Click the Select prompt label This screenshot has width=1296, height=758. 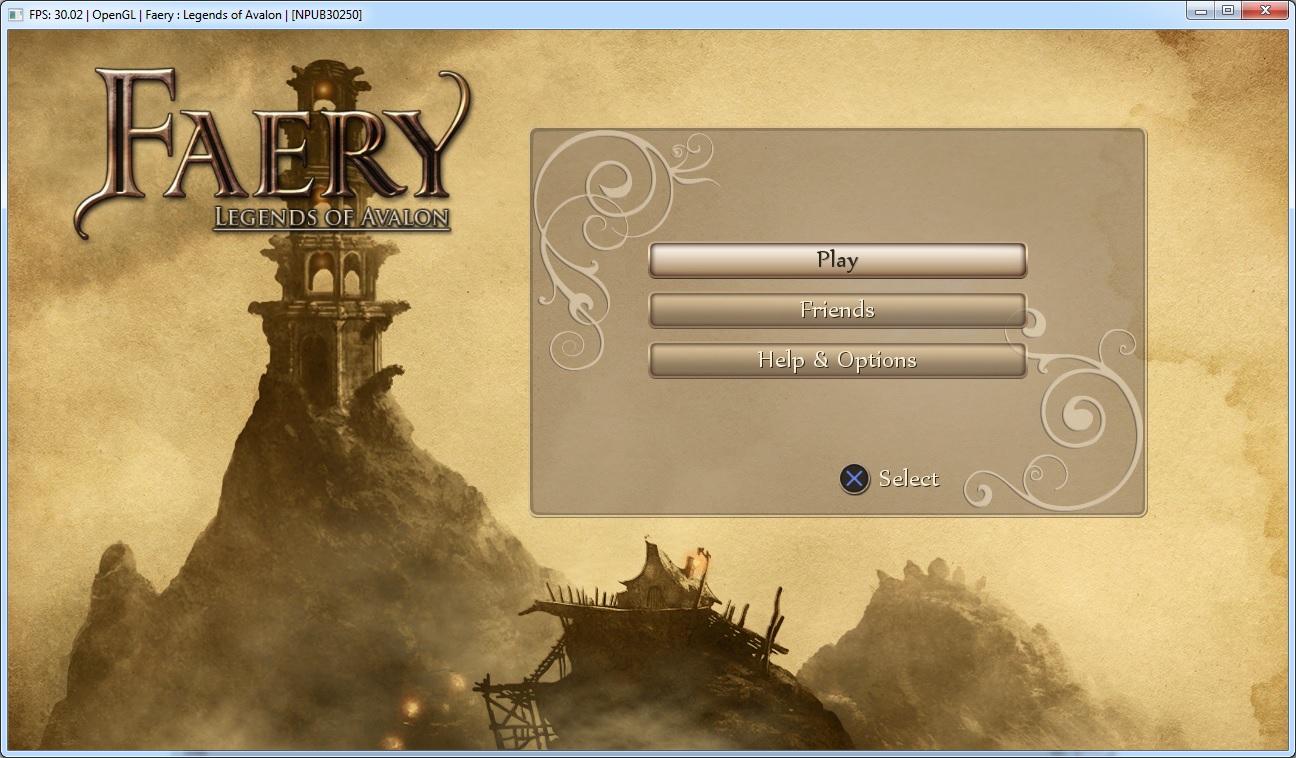pos(909,479)
